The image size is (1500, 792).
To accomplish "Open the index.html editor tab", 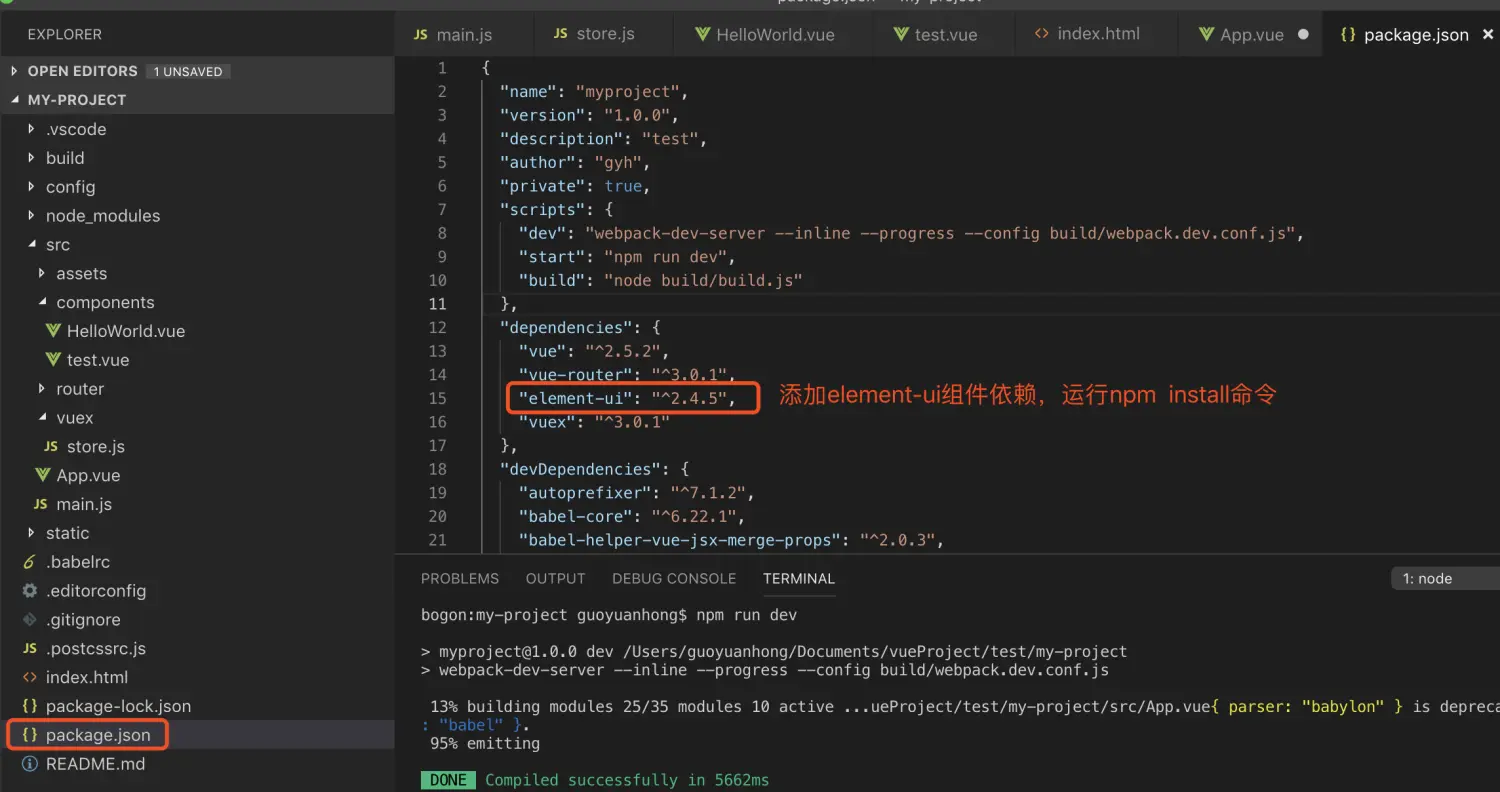I will point(1098,33).
